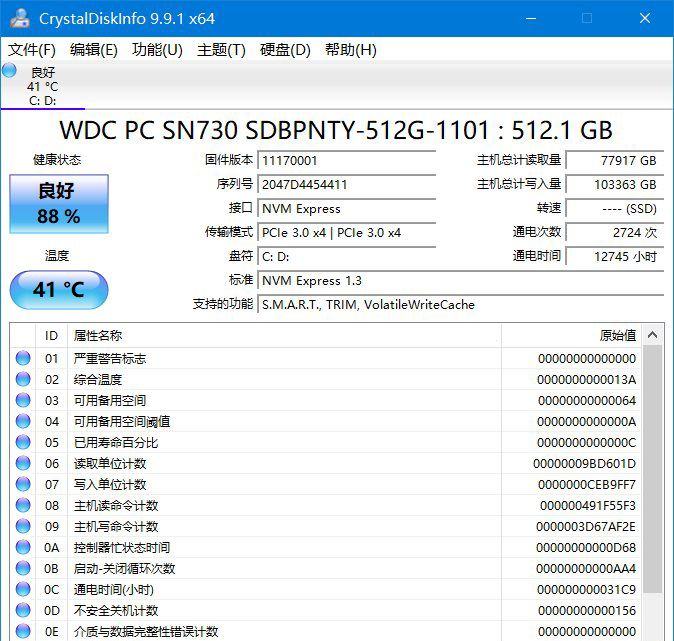Click status orb for attribute 0E 介质与数据完整性错误计数
The image size is (674, 641).
(23, 632)
